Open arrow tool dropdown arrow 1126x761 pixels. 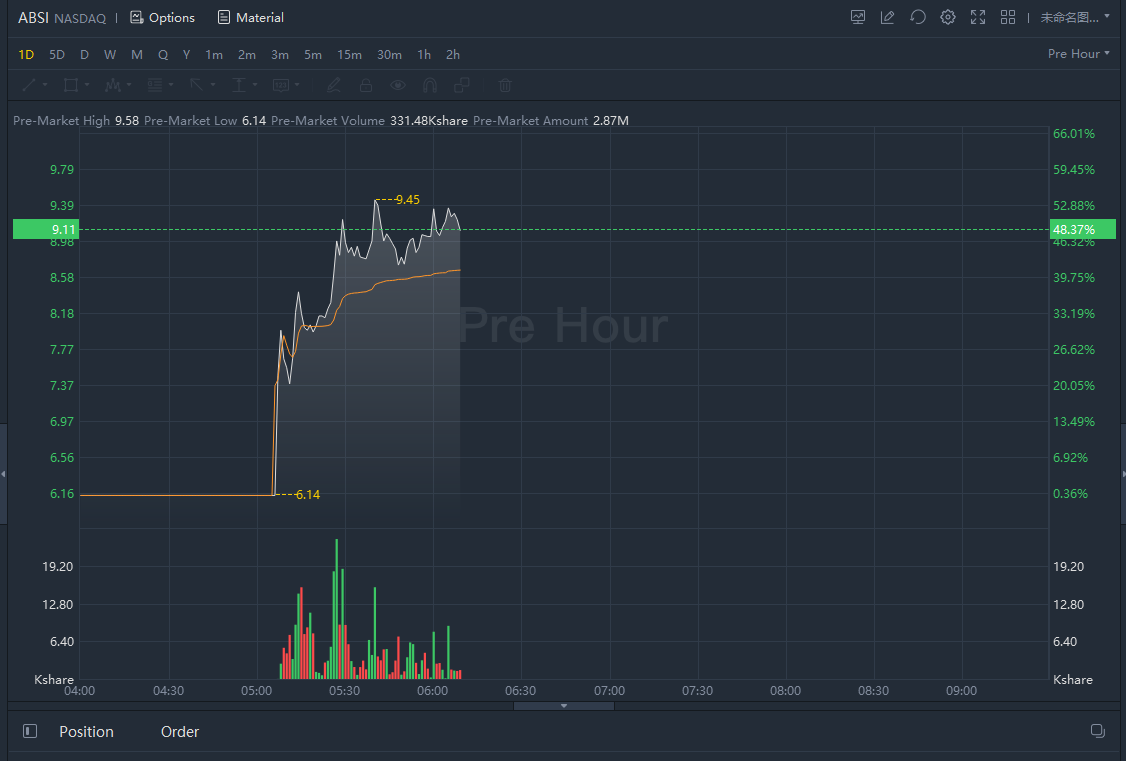coord(213,85)
